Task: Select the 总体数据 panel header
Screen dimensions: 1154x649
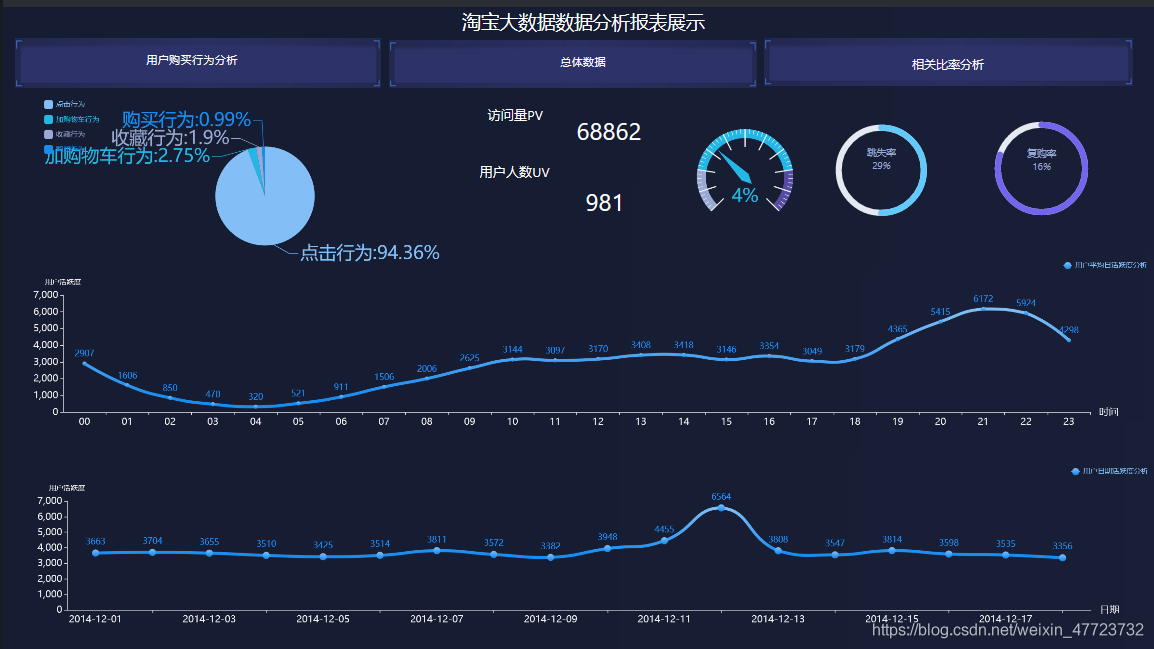Action: [x=573, y=63]
